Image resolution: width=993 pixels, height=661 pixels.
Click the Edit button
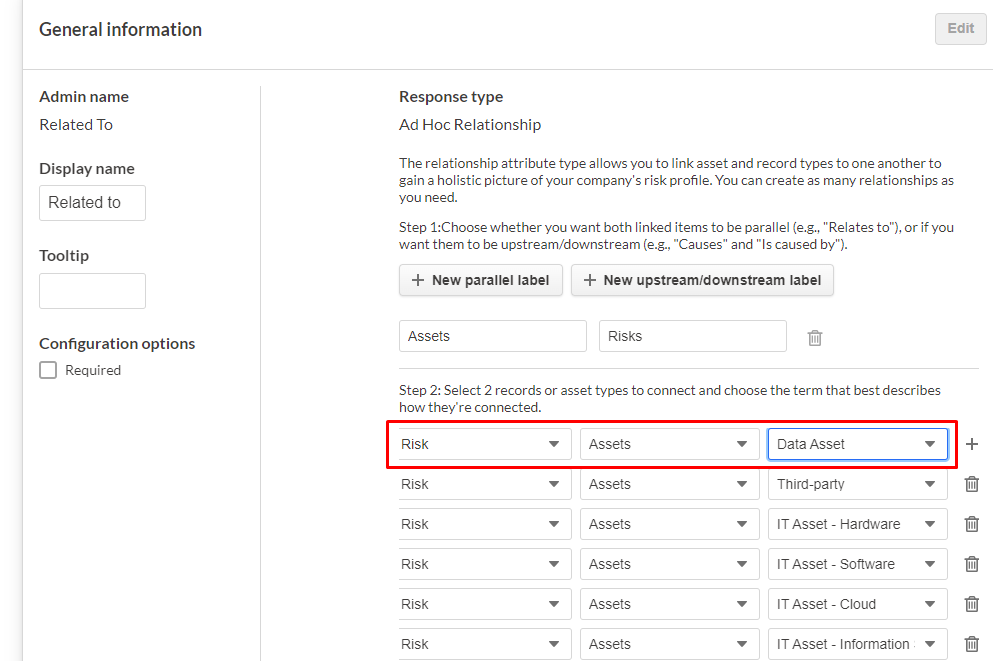[x=960, y=28]
